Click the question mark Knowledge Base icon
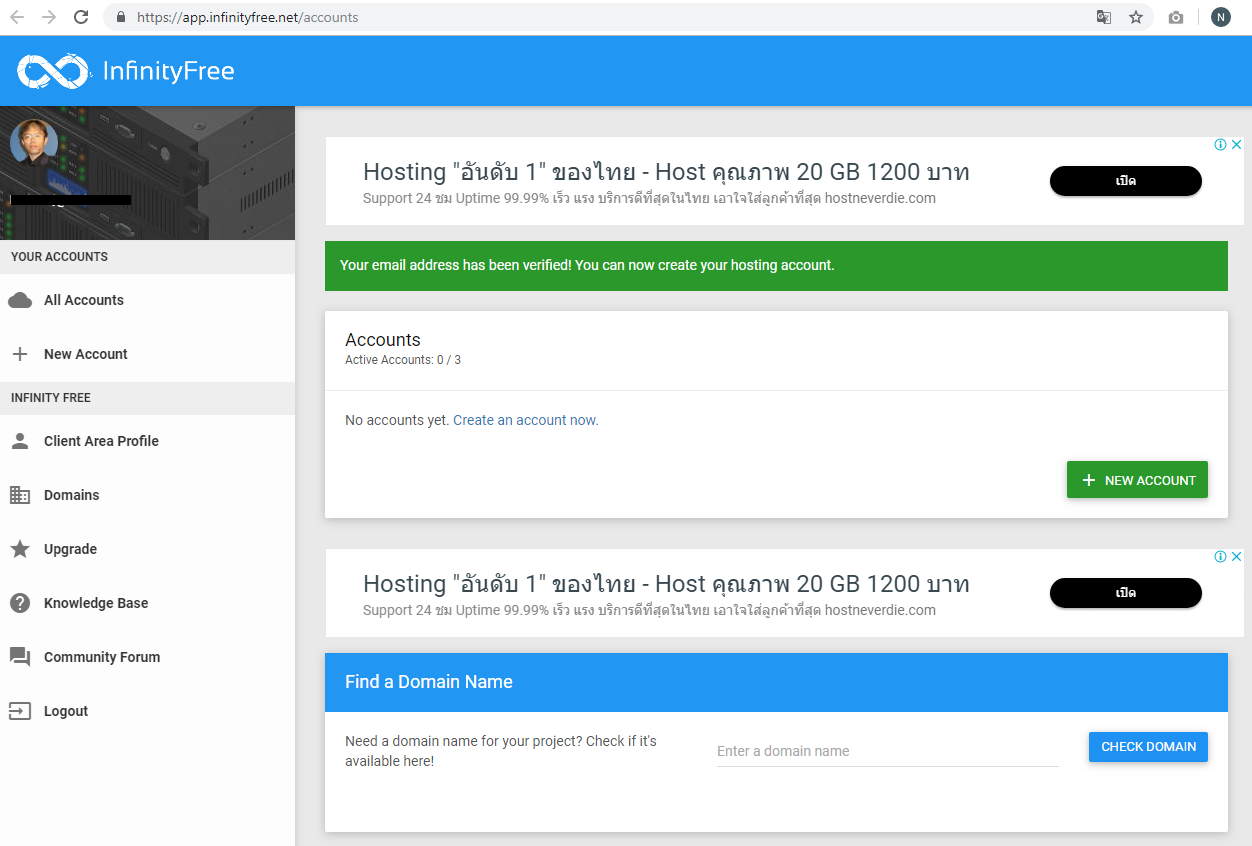Viewport: 1252px width, 846px height. click(x=20, y=603)
